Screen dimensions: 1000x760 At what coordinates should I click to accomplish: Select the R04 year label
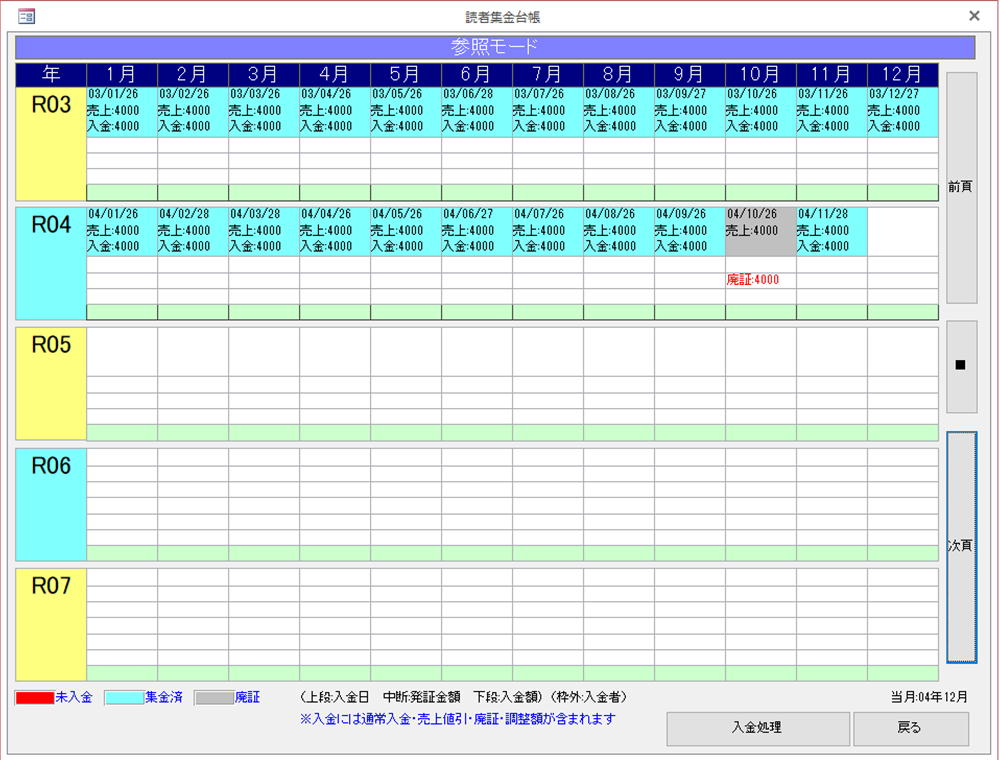51,263
